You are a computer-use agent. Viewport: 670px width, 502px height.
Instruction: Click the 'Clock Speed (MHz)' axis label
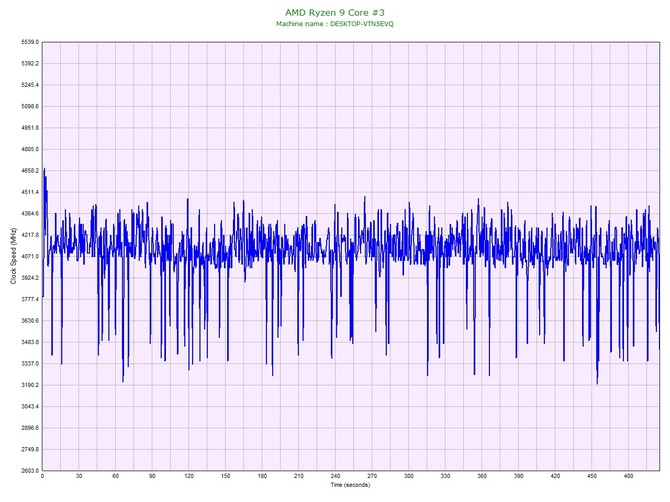click(x=13, y=256)
